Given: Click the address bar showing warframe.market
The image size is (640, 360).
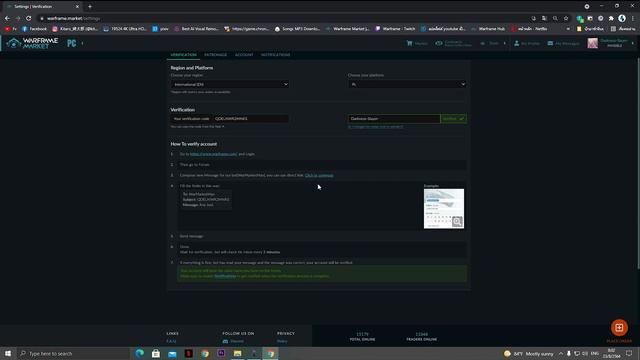Looking at the screenshot, I should pos(282,18).
